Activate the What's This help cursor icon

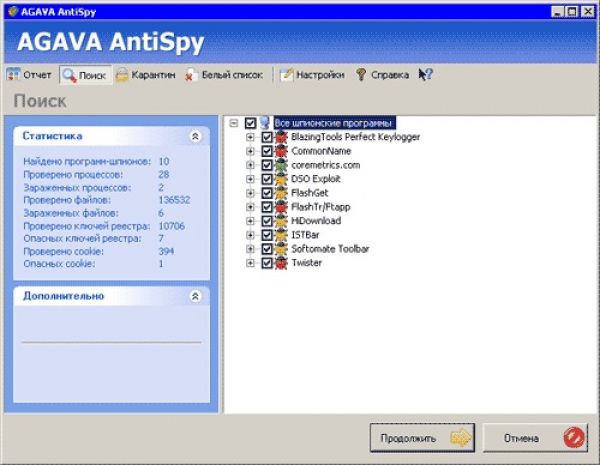(425, 74)
